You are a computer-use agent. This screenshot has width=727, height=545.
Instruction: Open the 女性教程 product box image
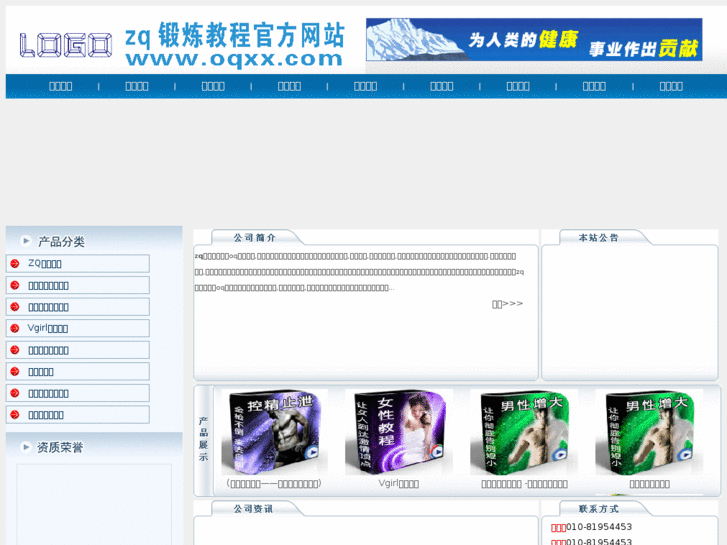click(x=399, y=432)
